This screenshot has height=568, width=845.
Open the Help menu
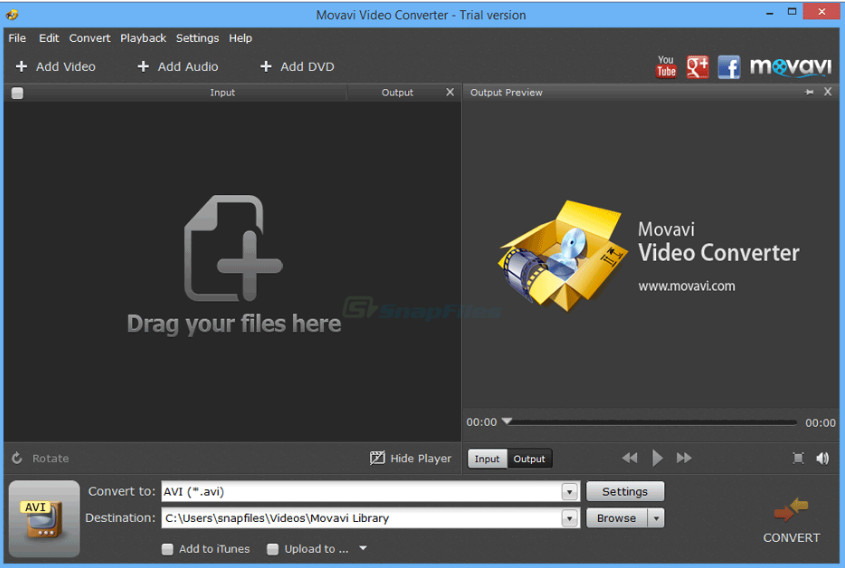(240, 38)
